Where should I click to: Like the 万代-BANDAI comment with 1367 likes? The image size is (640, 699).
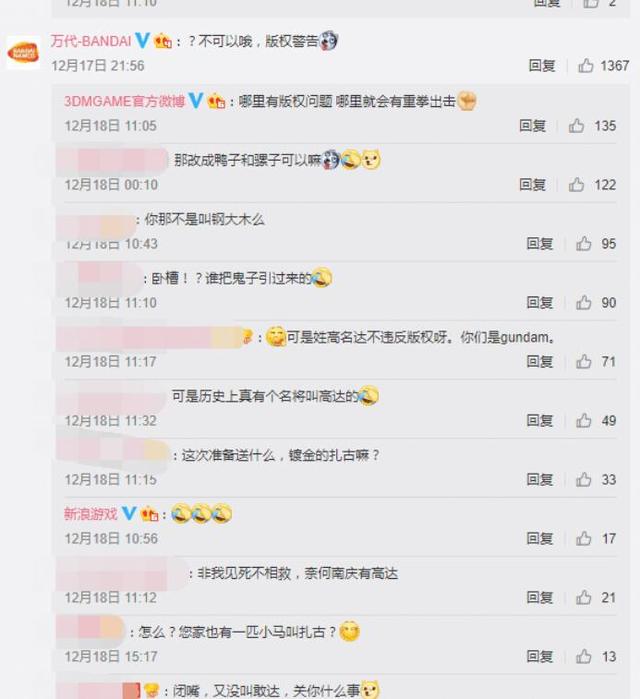tap(586, 66)
